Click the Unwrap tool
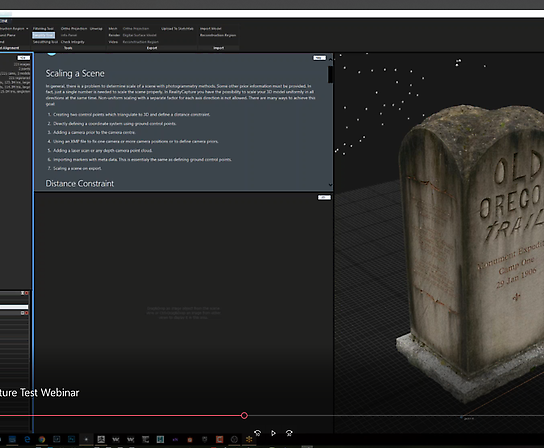Image resolution: width=544 pixels, height=448 pixels. coord(96,28)
